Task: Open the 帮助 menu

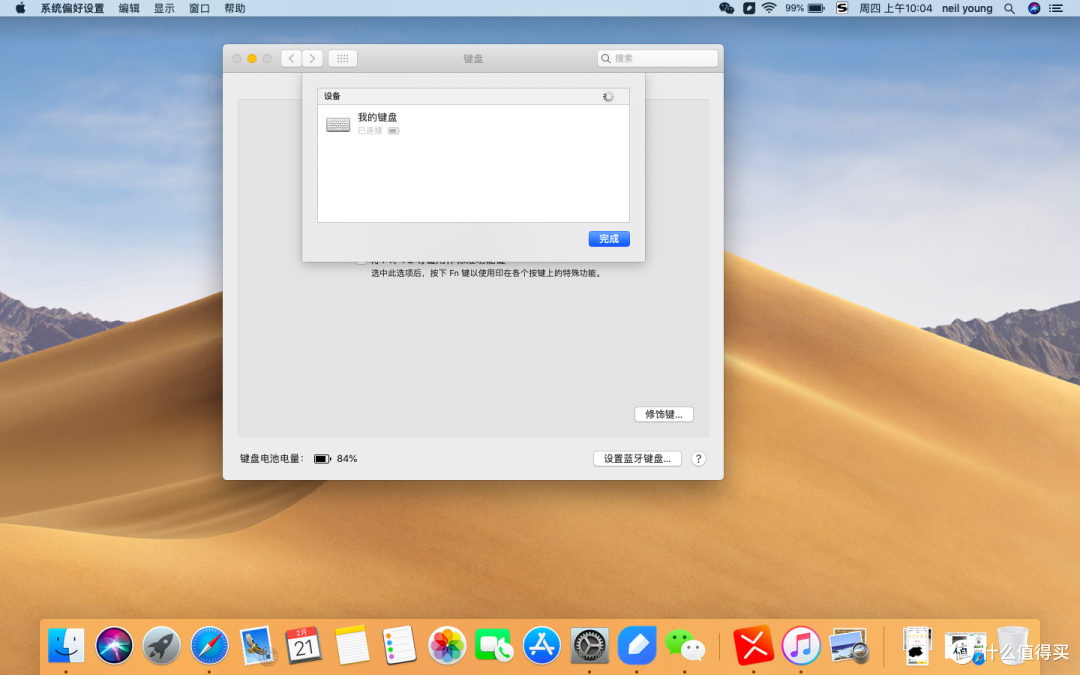Action: (235, 8)
